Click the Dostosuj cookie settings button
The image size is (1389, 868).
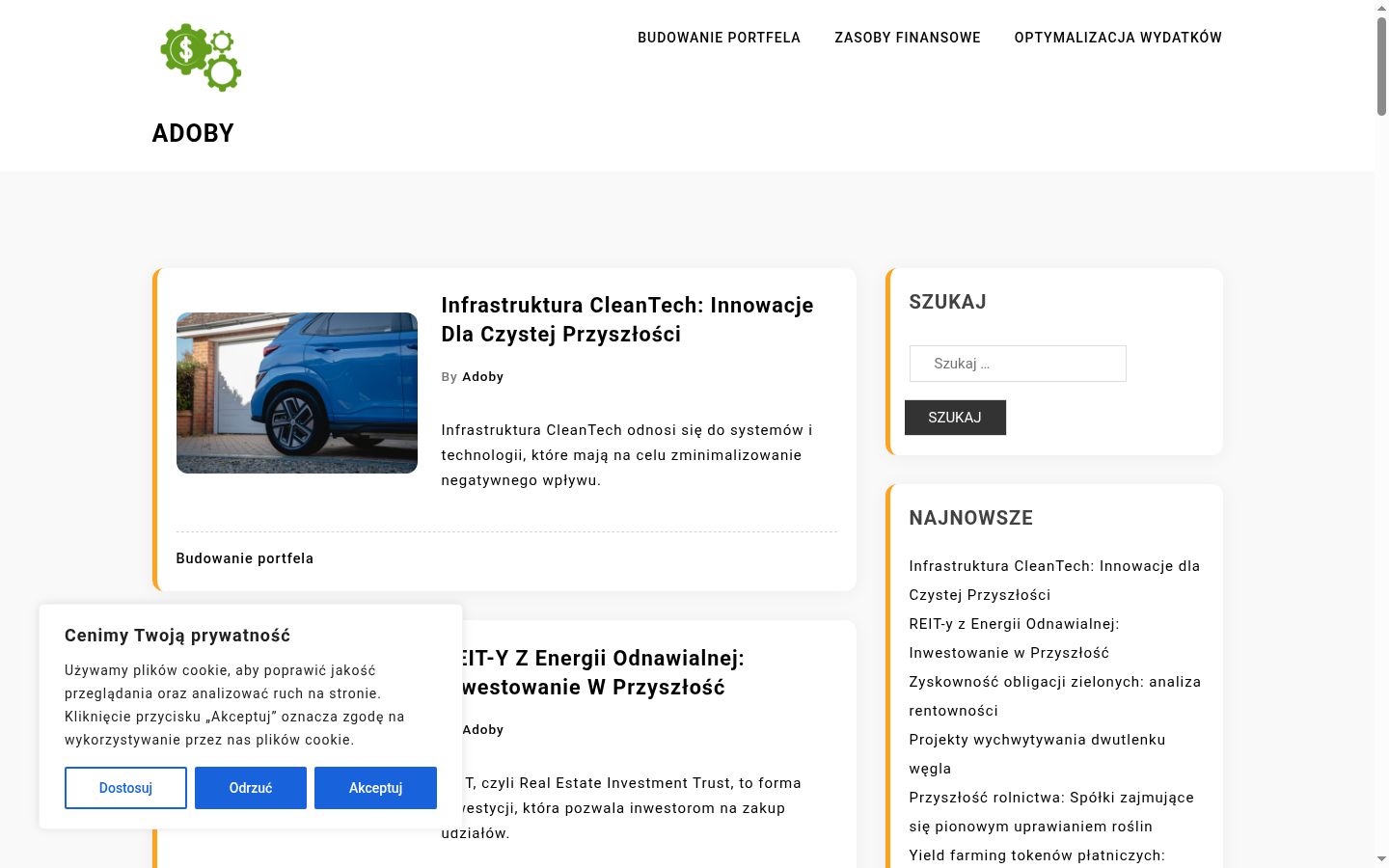coord(125,788)
